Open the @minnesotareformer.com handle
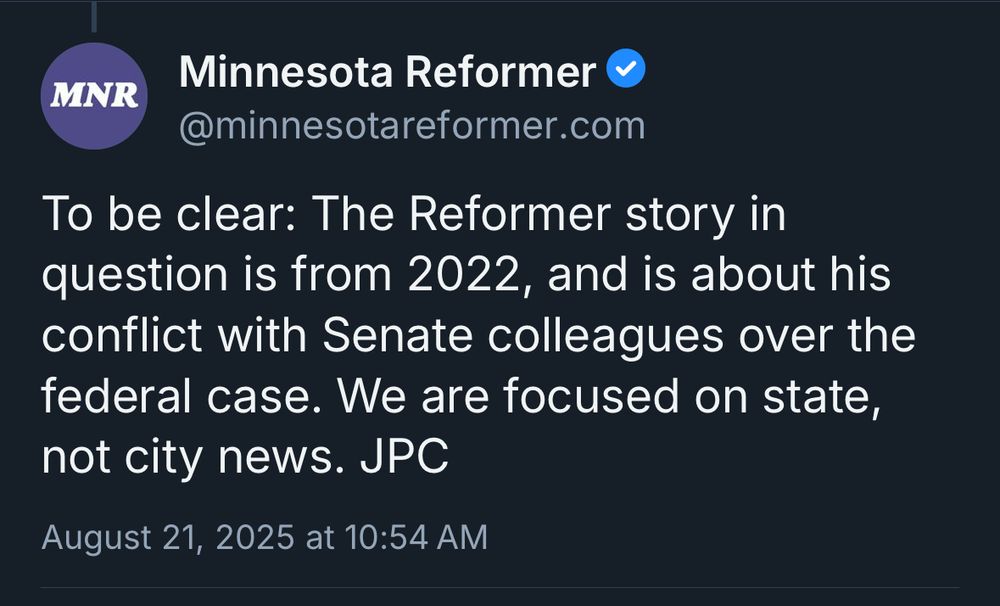The height and width of the screenshot is (606, 1000). 409,124
